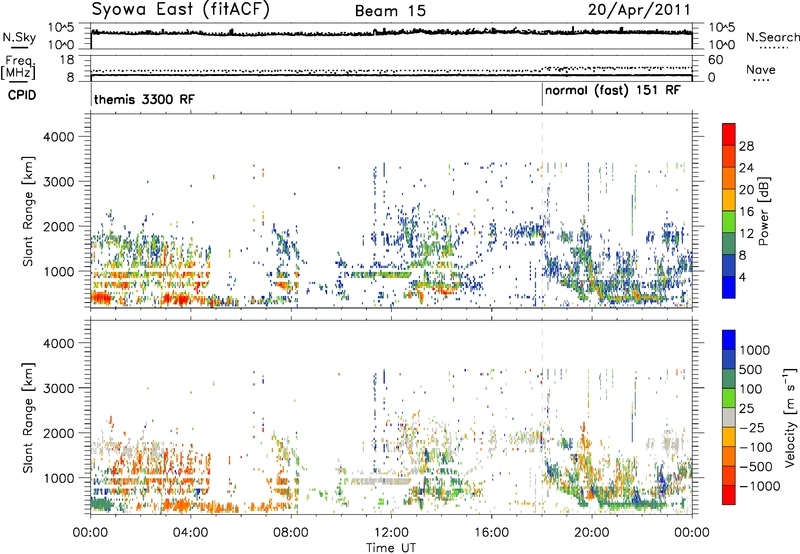Click the "08:00" time axis label

(291, 533)
